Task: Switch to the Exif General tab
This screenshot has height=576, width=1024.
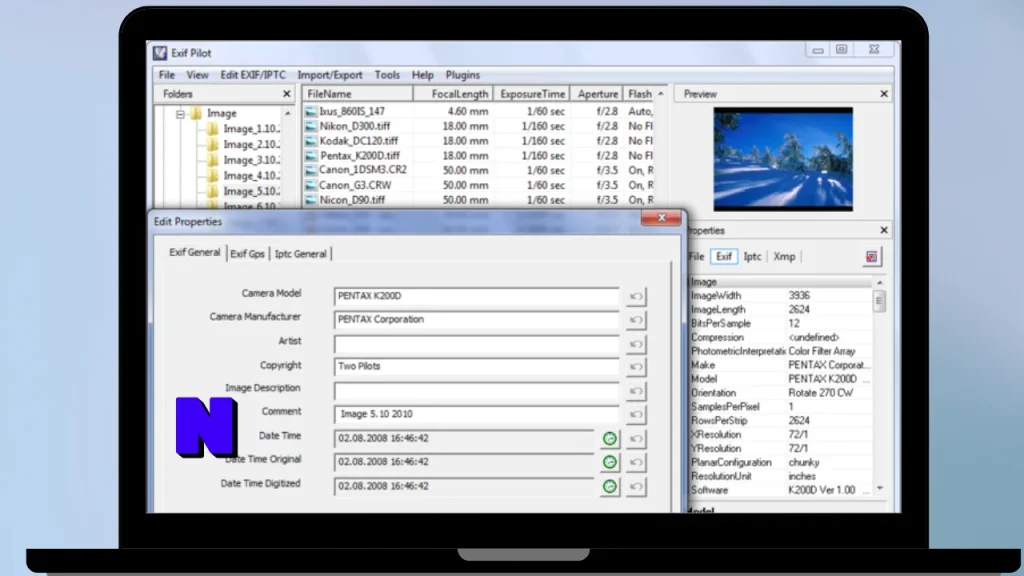Action: point(195,253)
